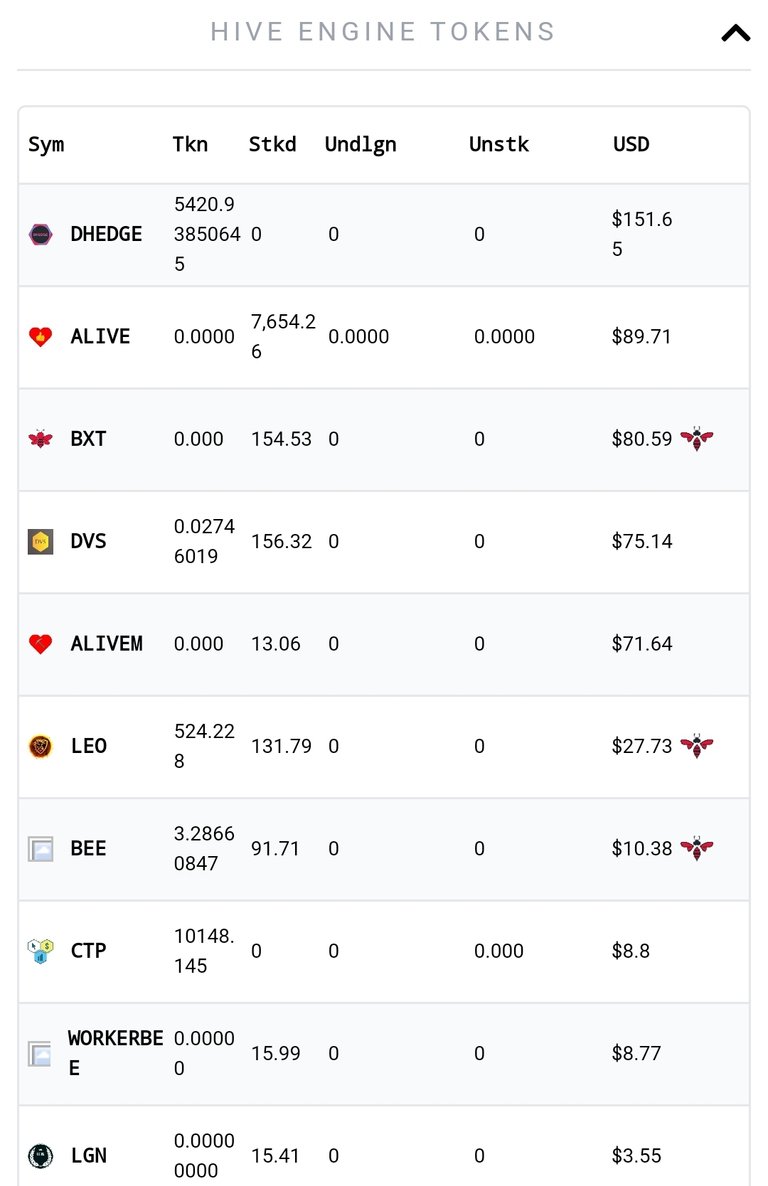Open the DHEDGE token name
The image size is (768, 1186).
click(106, 234)
